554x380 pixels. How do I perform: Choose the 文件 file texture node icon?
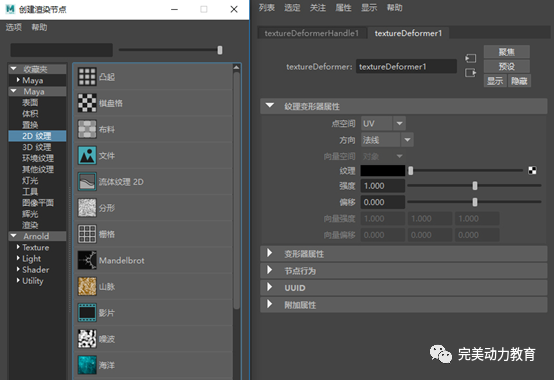click(87, 155)
